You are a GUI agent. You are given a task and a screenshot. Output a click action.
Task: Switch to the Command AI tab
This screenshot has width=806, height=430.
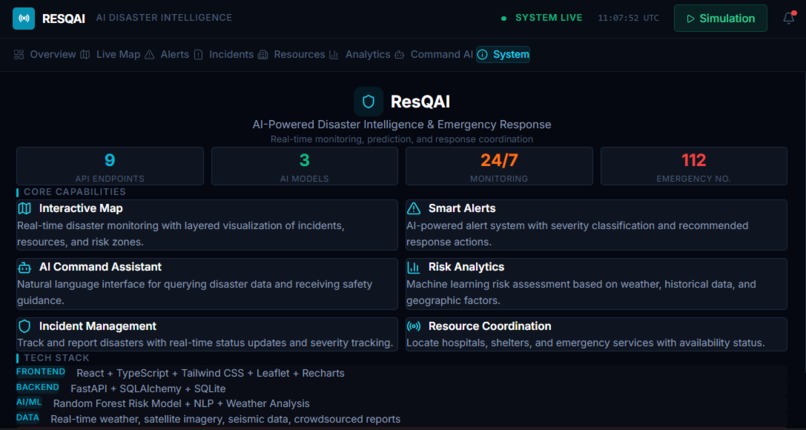click(x=434, y=54)
